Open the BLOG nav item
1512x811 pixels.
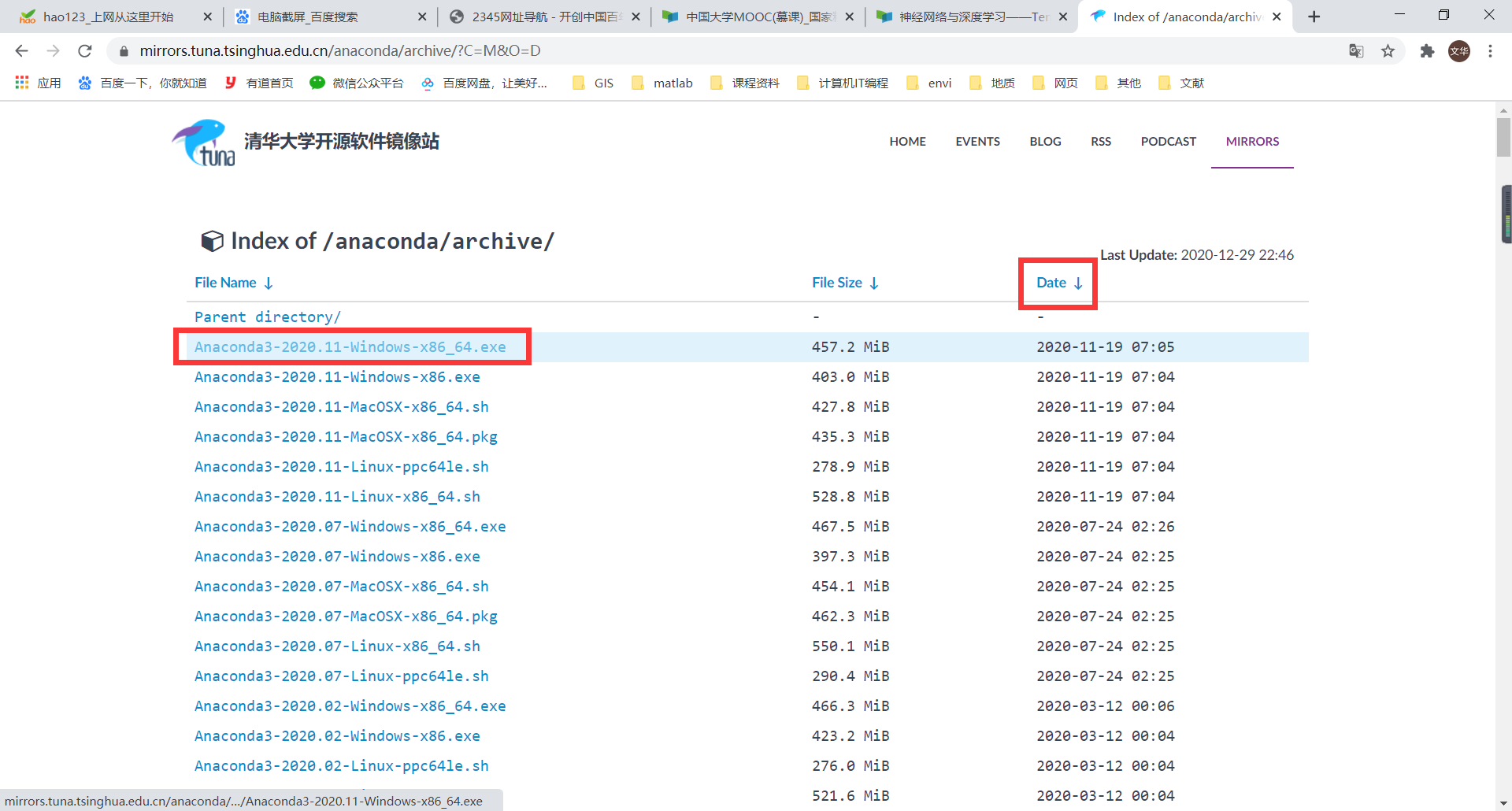click(1045, 142)
